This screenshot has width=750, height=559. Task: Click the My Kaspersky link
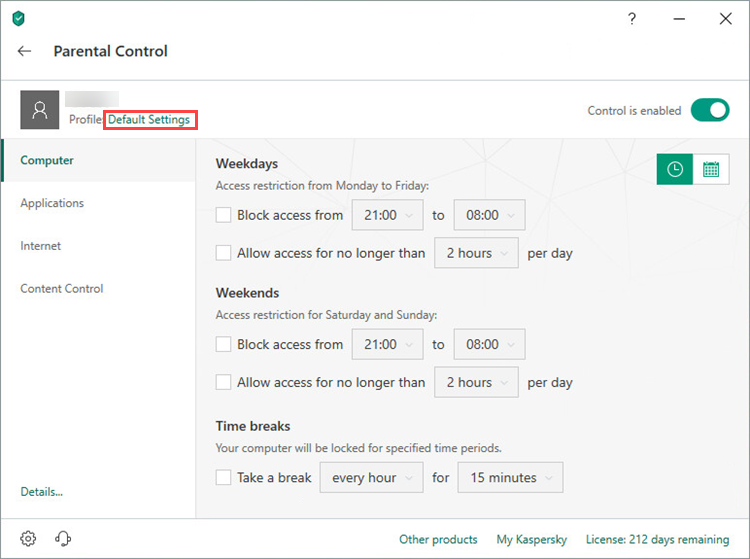(x=531, y=539)
